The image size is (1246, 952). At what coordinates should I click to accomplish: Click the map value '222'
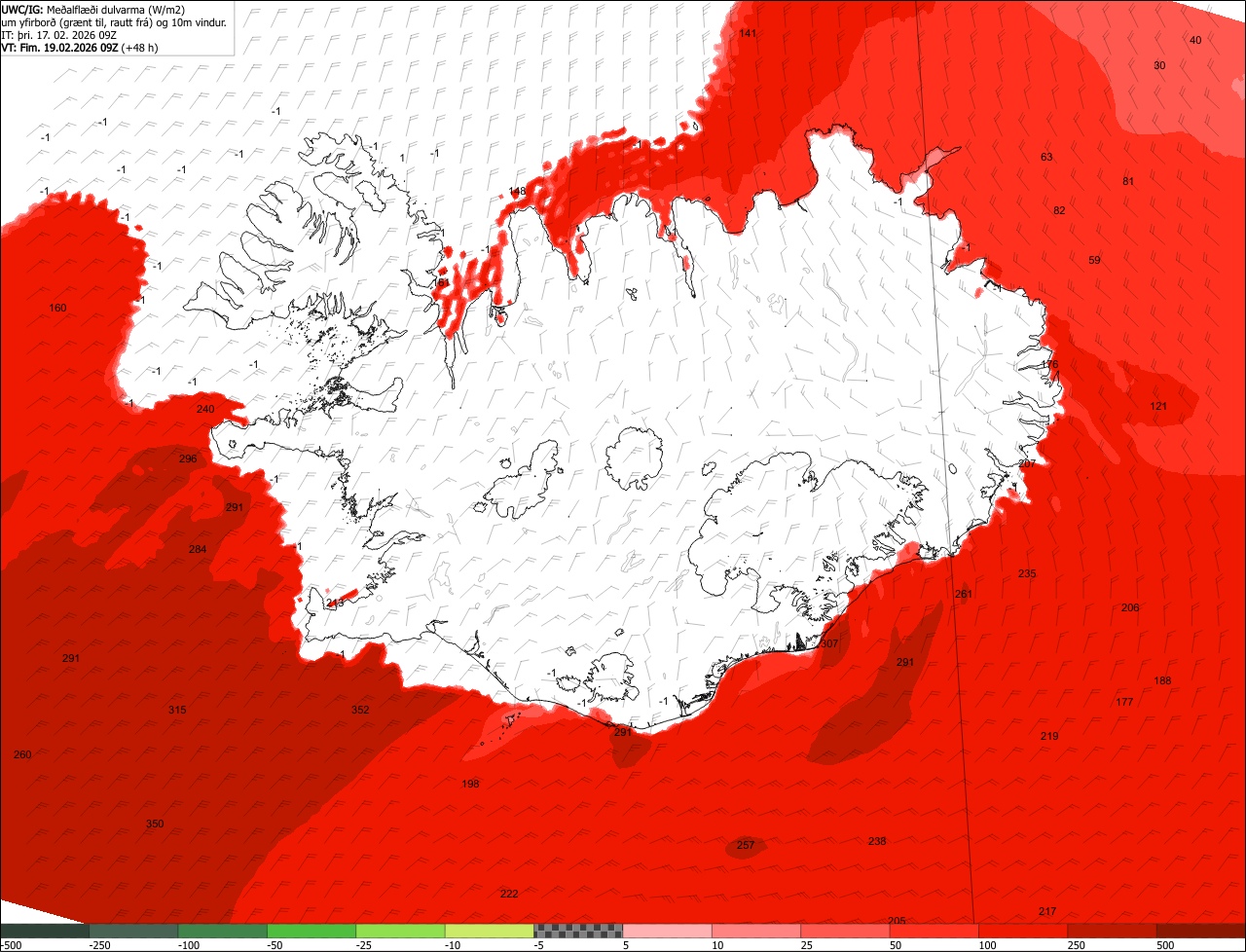tap(509, 894)
